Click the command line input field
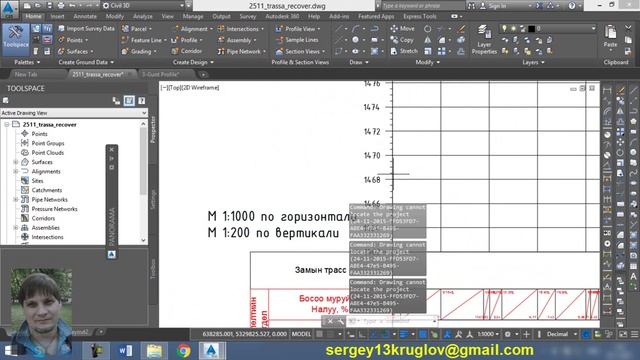Screen dimensions: 640x360 (x=394, y=321)
